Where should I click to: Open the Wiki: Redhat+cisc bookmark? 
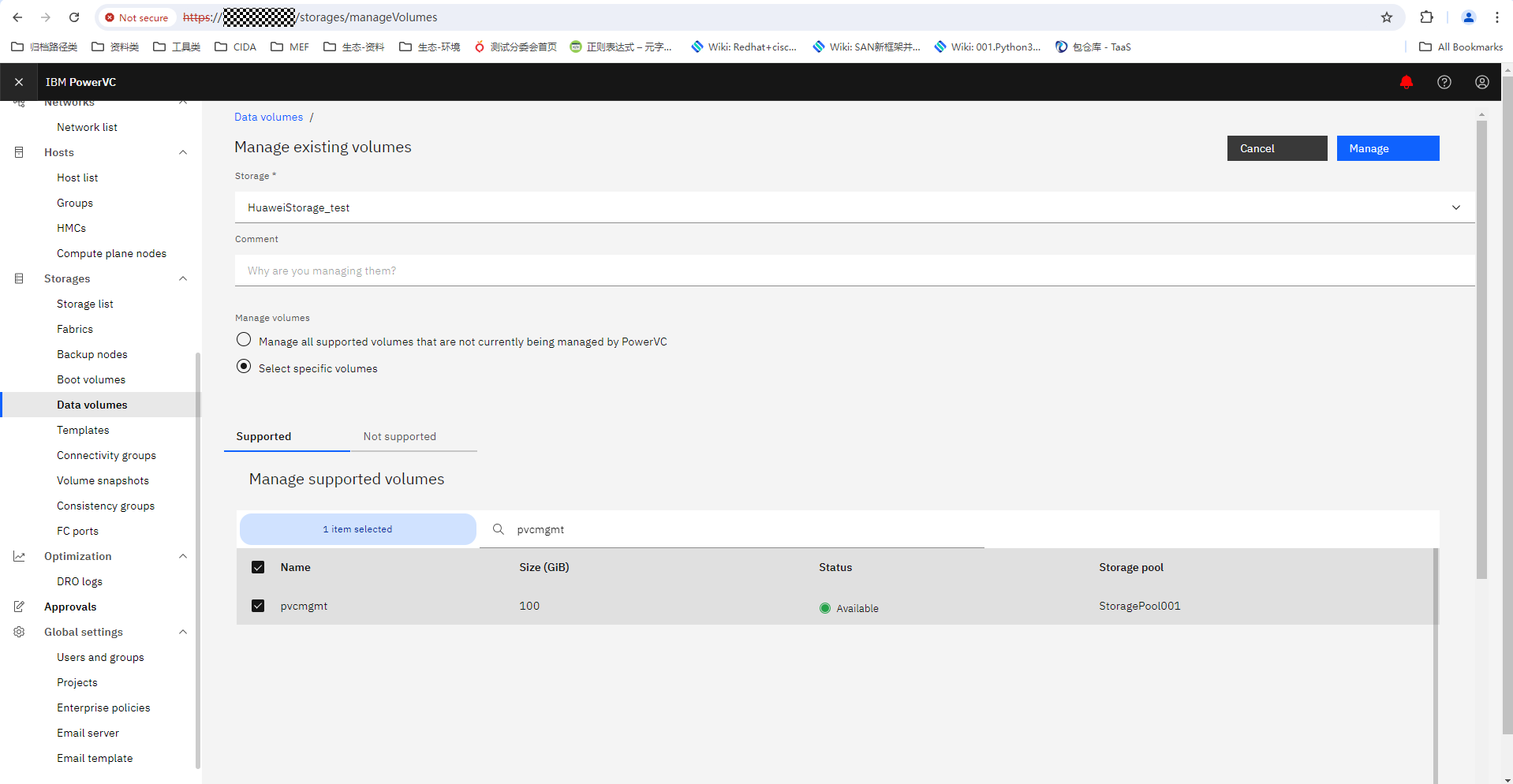744,47
